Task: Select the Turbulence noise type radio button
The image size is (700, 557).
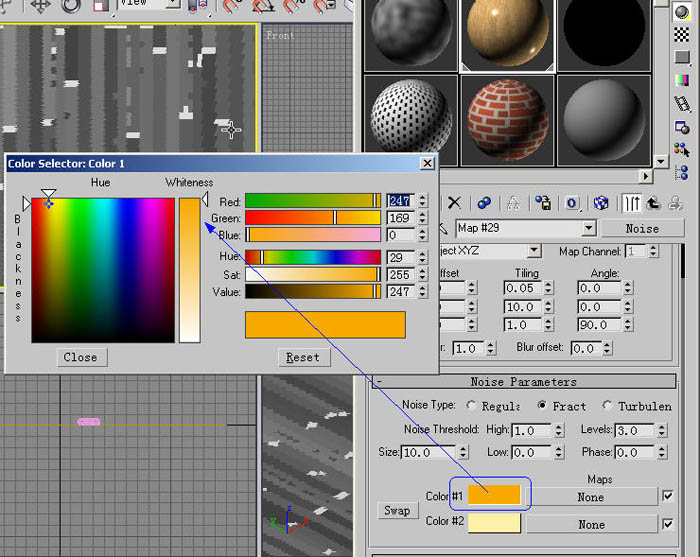Action: coord(606,405)
